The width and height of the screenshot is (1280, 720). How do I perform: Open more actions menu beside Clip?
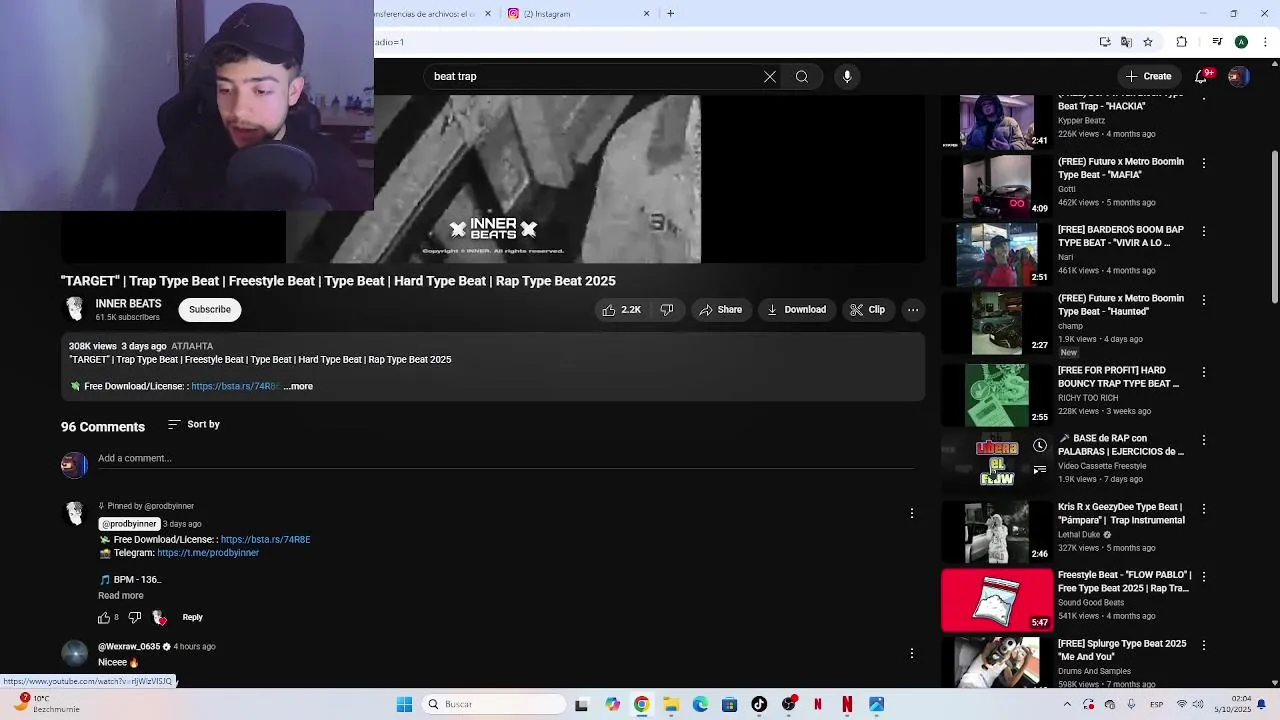[913, 310]
